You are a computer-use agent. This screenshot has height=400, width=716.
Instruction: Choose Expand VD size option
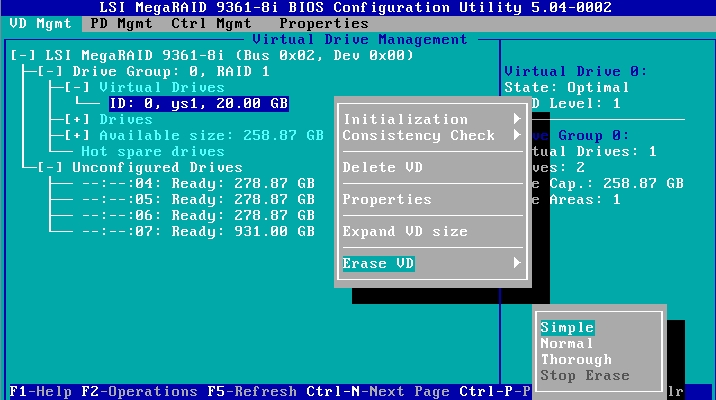click(x=405, y=232)
